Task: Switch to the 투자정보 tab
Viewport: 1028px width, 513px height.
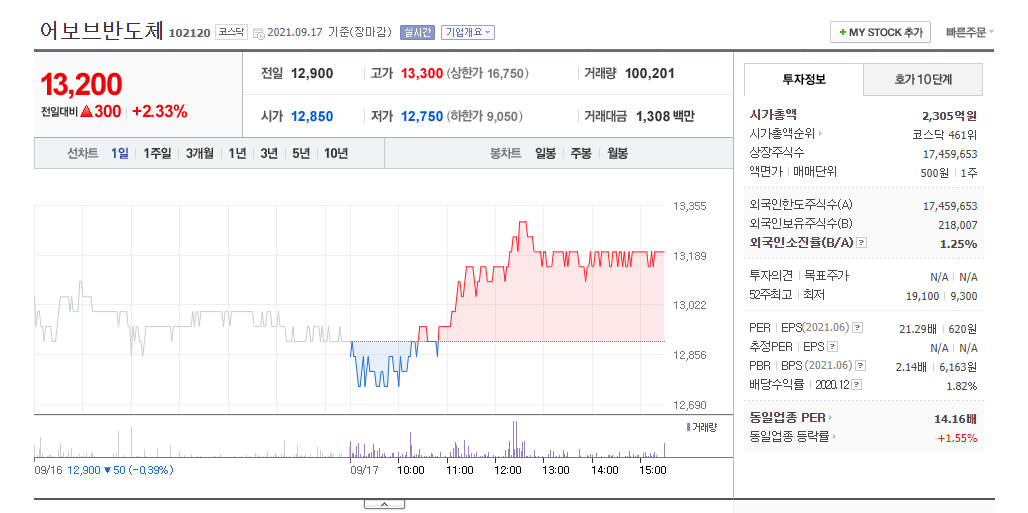Action: pyautogui.click(x=804, y=80)
